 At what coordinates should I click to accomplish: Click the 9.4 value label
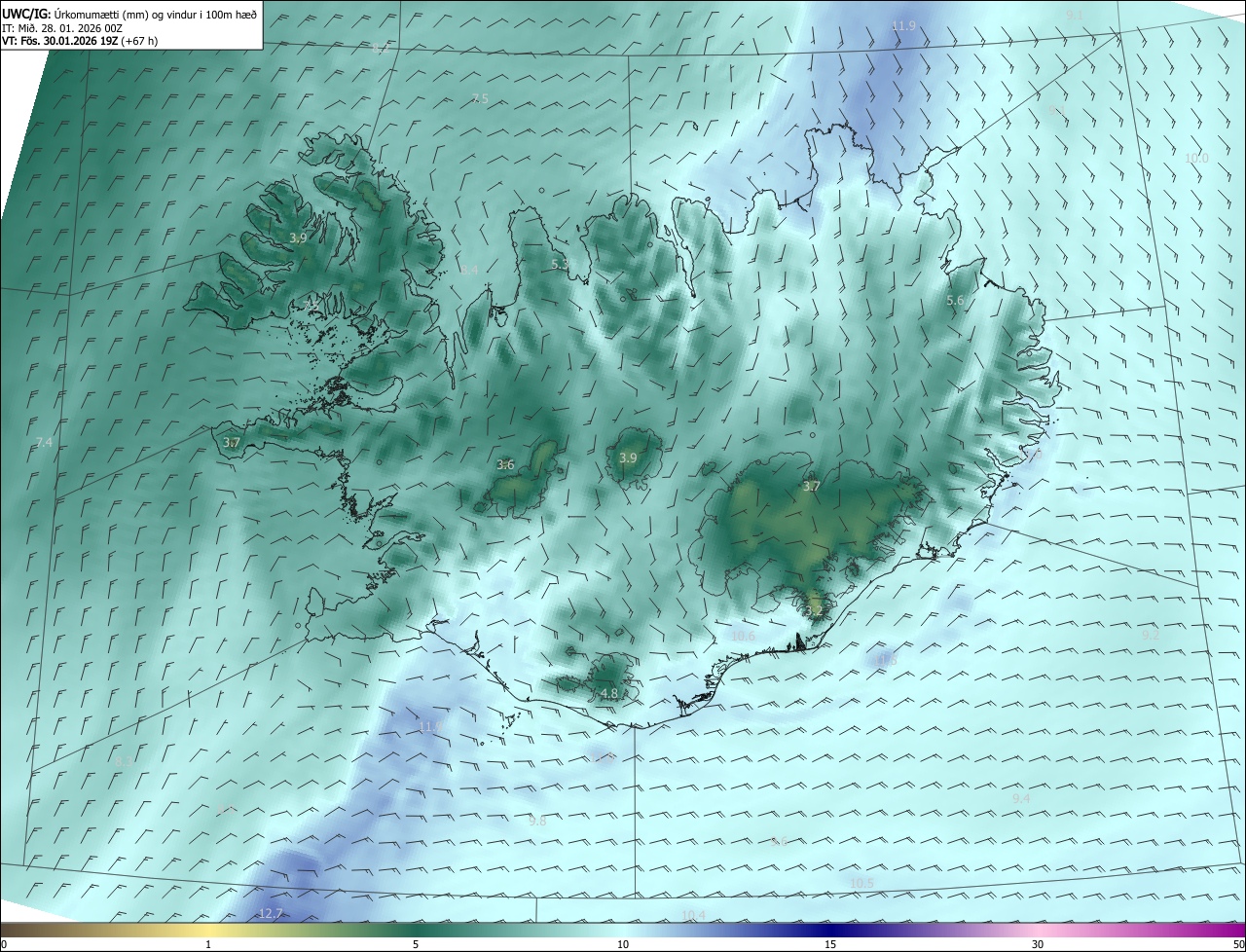click(x=1021, y=798)
